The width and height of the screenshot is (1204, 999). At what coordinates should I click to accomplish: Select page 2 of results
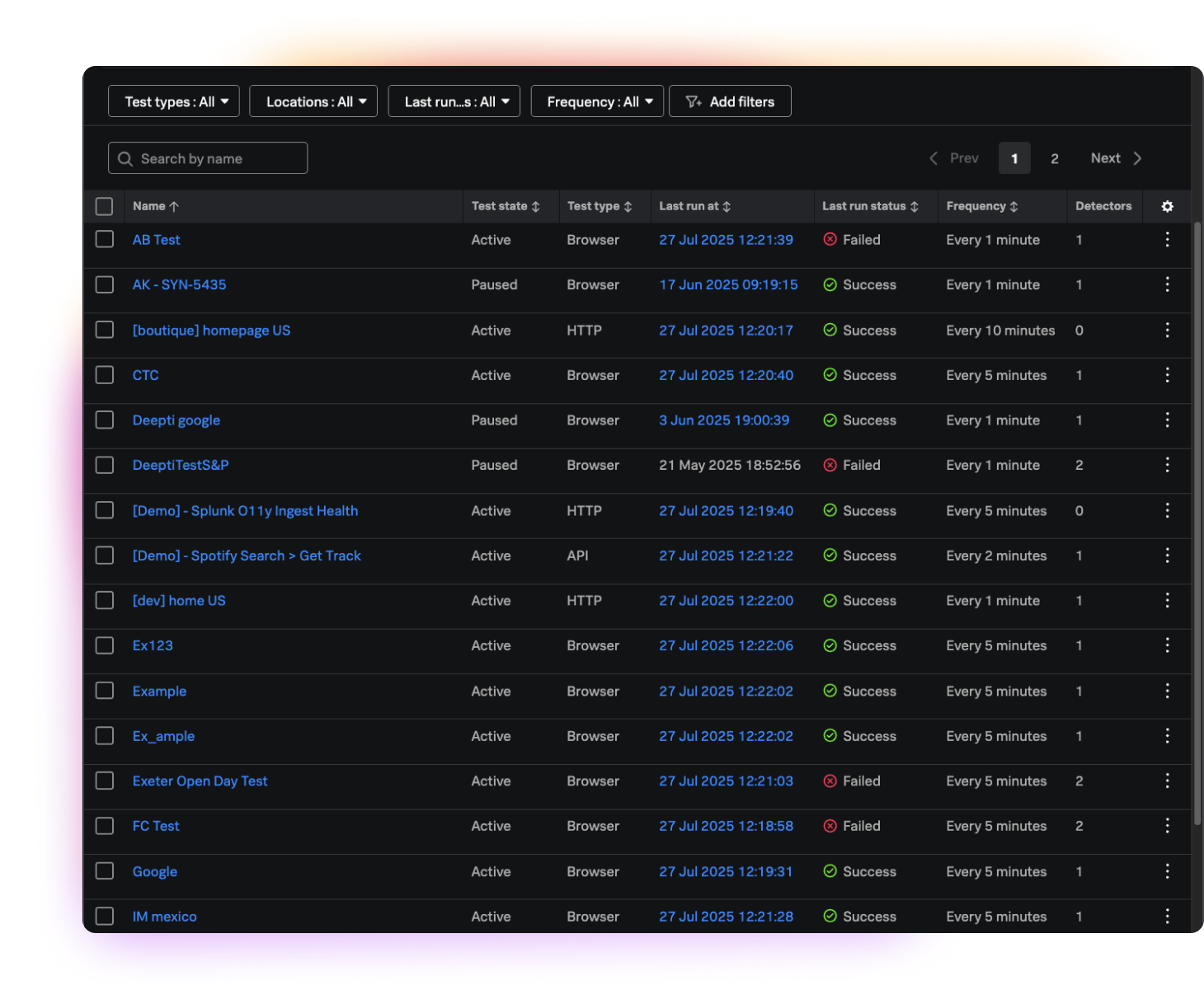pos(1055,157)
